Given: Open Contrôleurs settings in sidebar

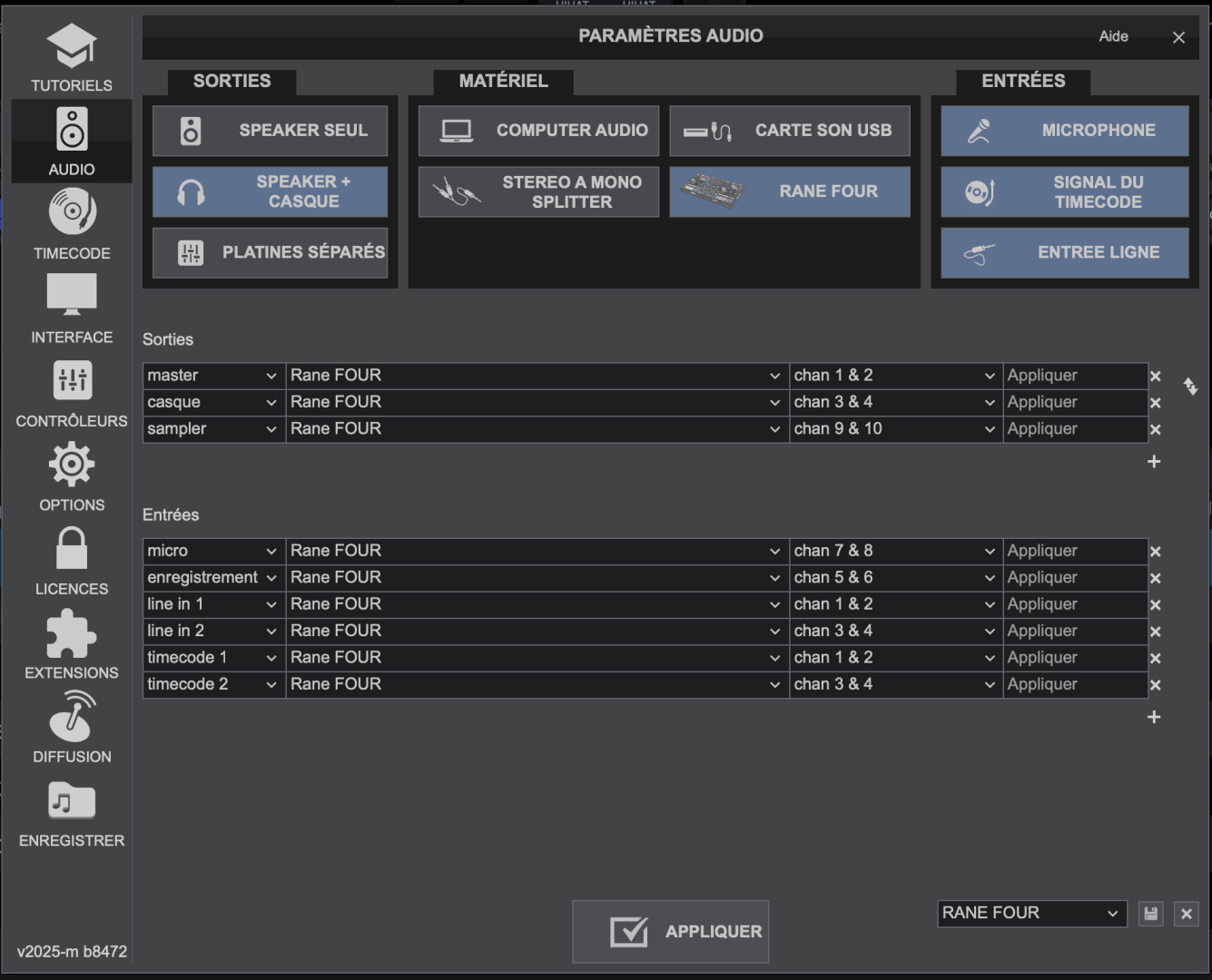Looking at the screenshot, I should [72, 393].
